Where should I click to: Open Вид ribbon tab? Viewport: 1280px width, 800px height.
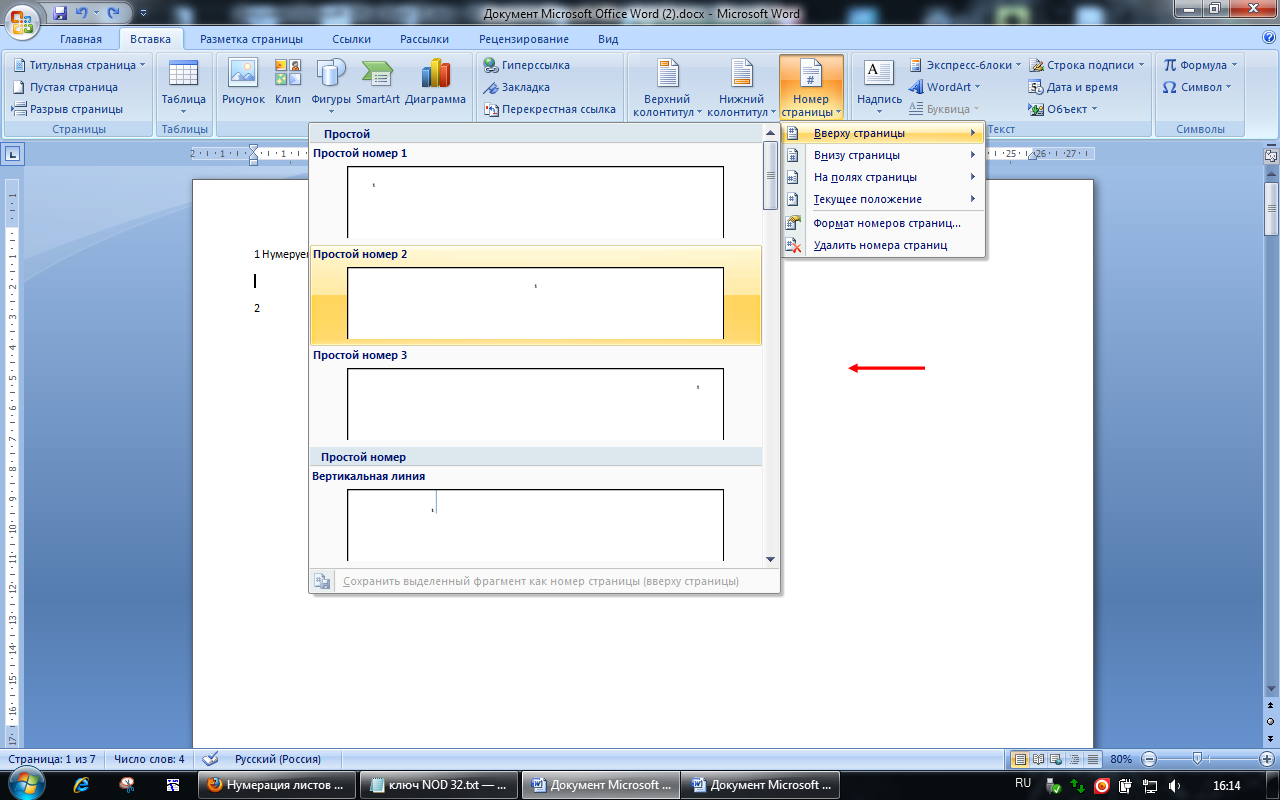[x=608, y=39]
